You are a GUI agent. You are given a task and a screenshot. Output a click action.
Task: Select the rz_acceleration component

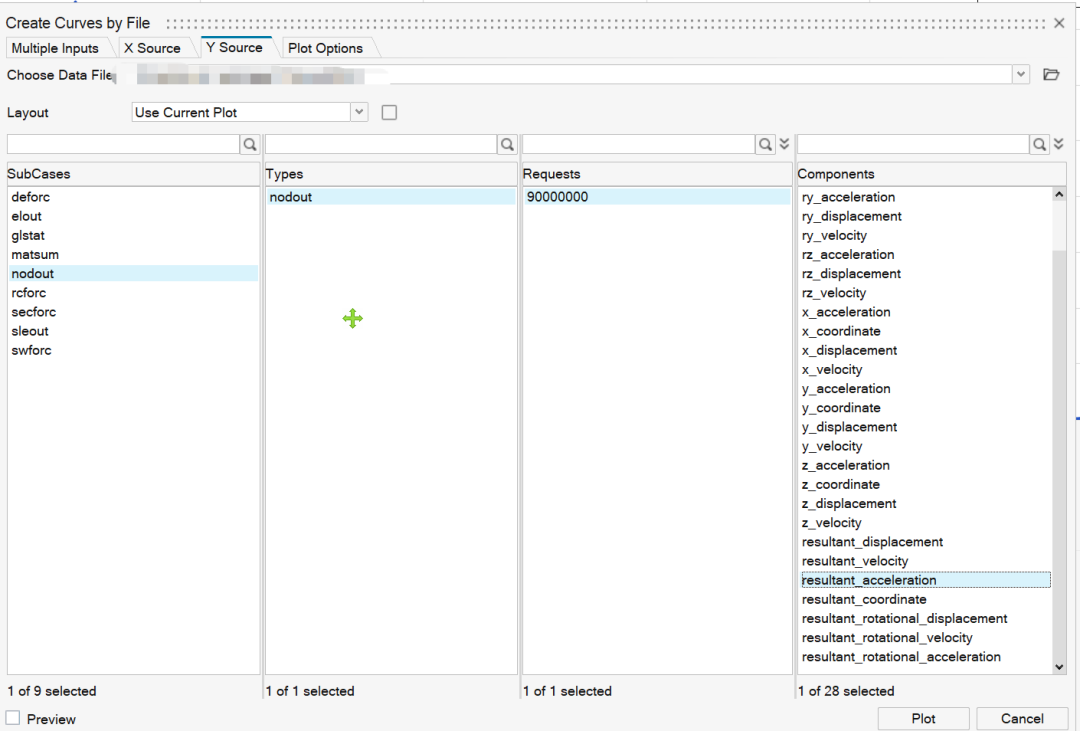[x=926, y=254]
